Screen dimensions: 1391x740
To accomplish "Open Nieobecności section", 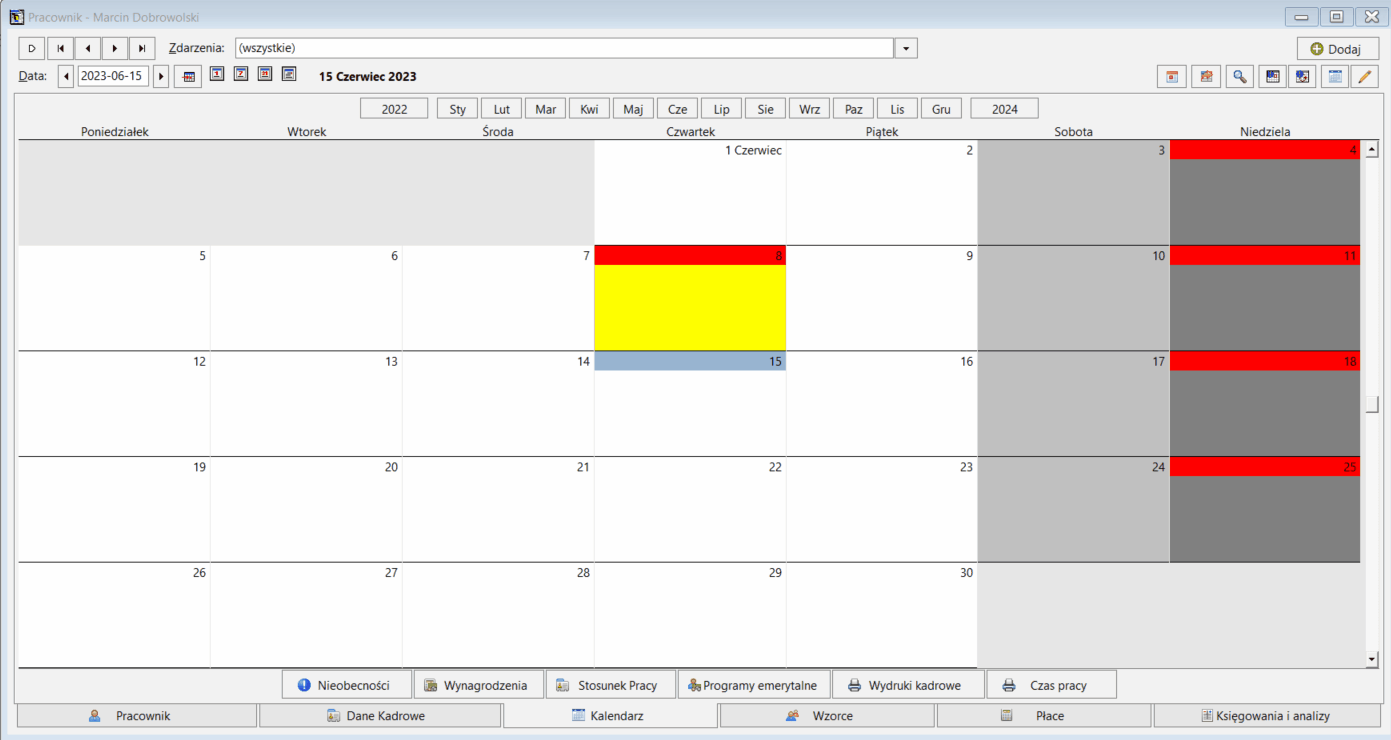I will point(346,685).
